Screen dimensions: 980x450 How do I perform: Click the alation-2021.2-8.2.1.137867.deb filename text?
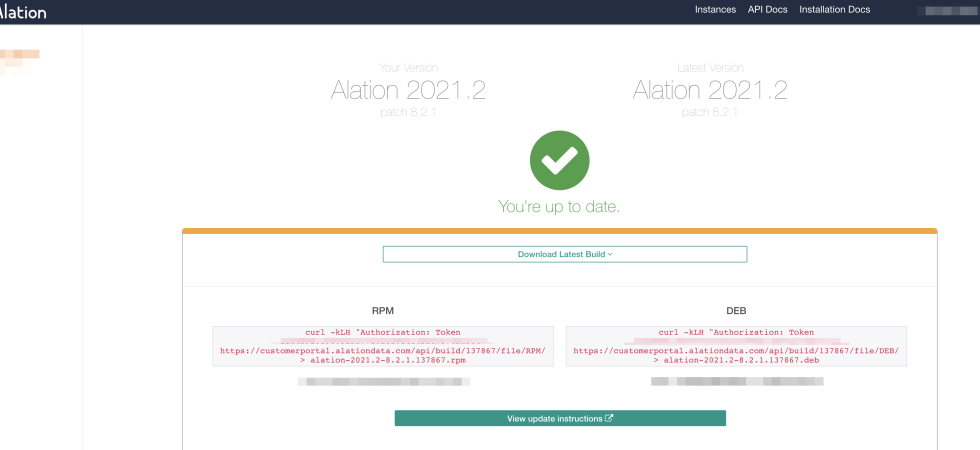tap(741, 361)
